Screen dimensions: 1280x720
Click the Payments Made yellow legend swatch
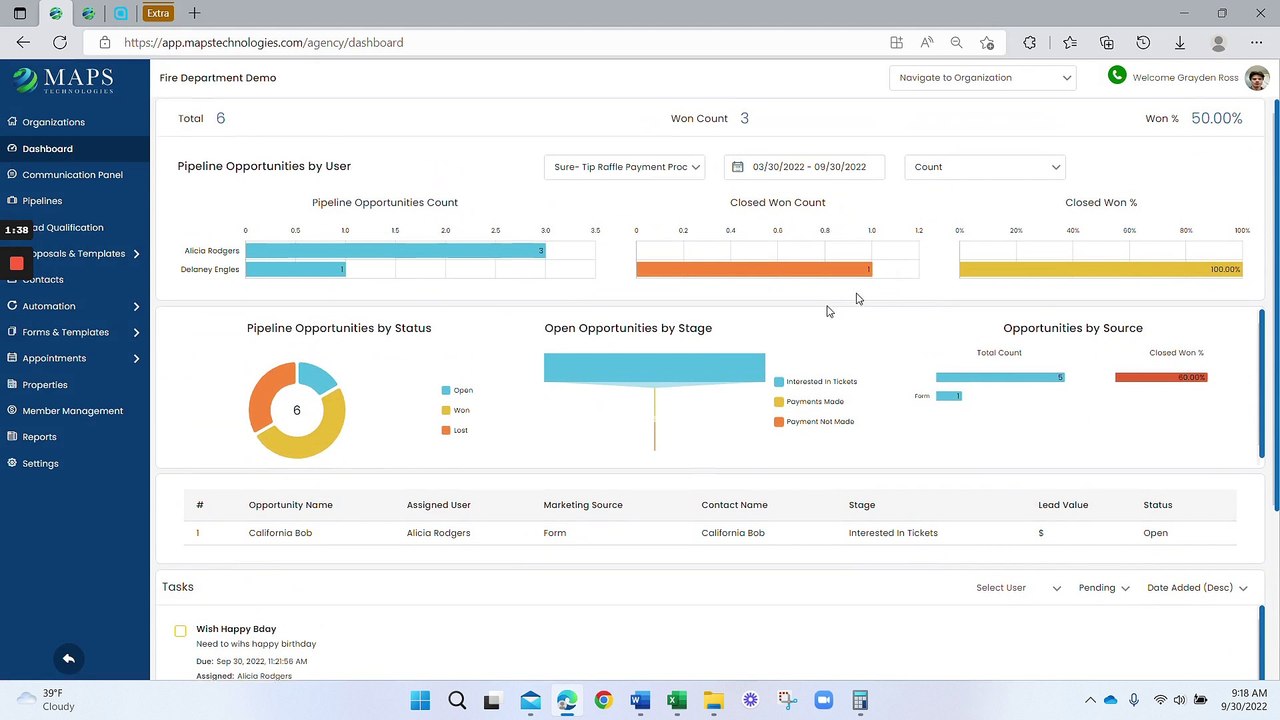coord(779,402)
